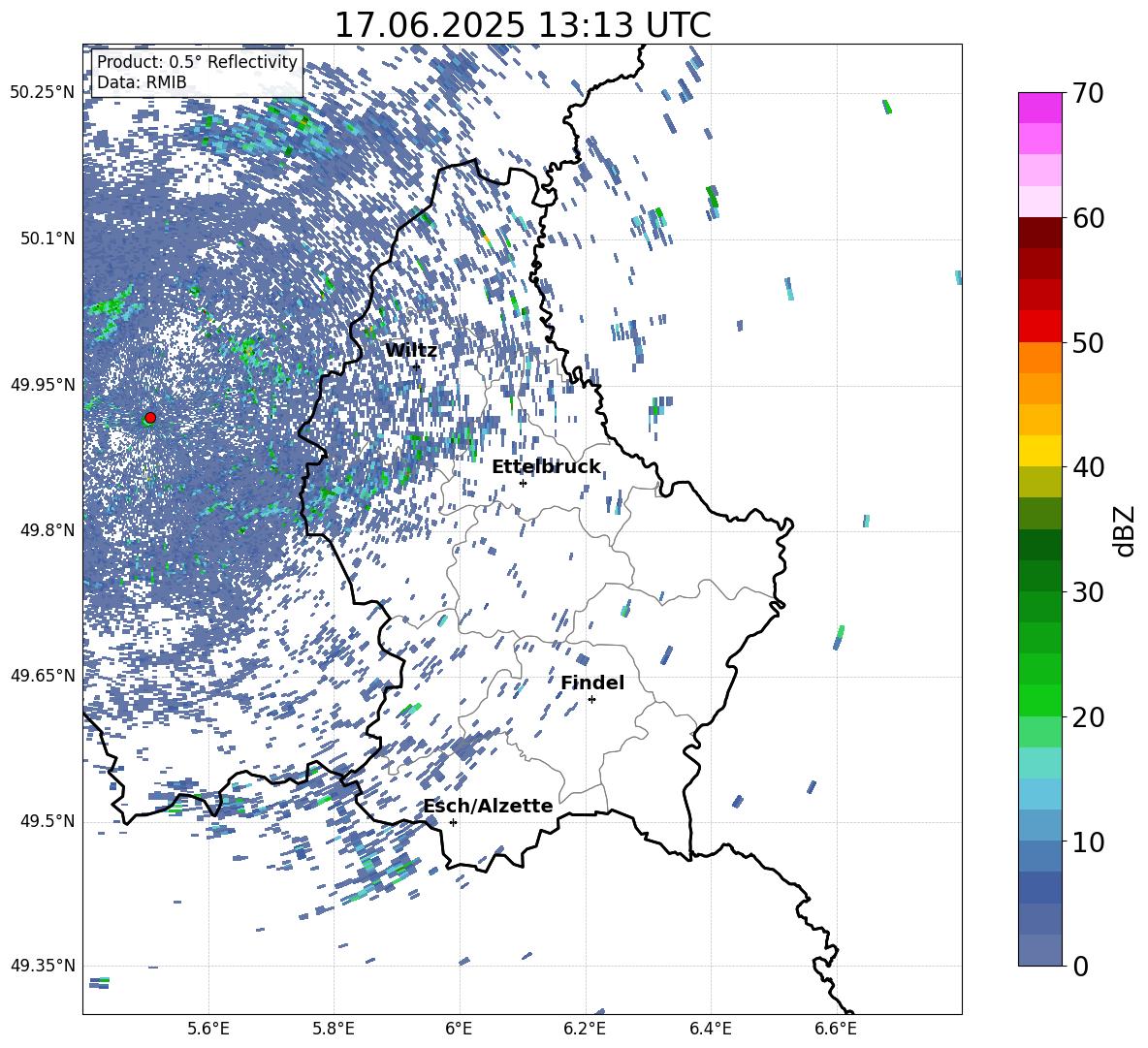Screen dimensions: 1148x1048
Task: Click the dBZ colorbar axis label
Action: coord(1126,530)
